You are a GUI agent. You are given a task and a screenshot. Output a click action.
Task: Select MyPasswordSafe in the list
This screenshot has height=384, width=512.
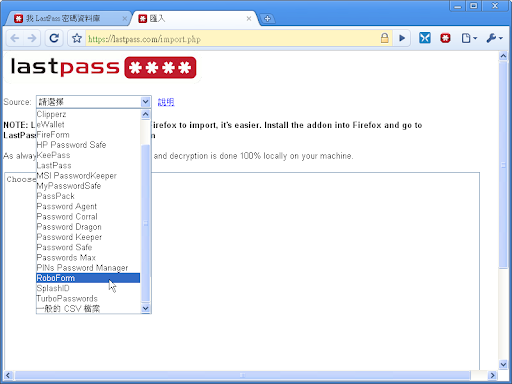pos(88,186)
